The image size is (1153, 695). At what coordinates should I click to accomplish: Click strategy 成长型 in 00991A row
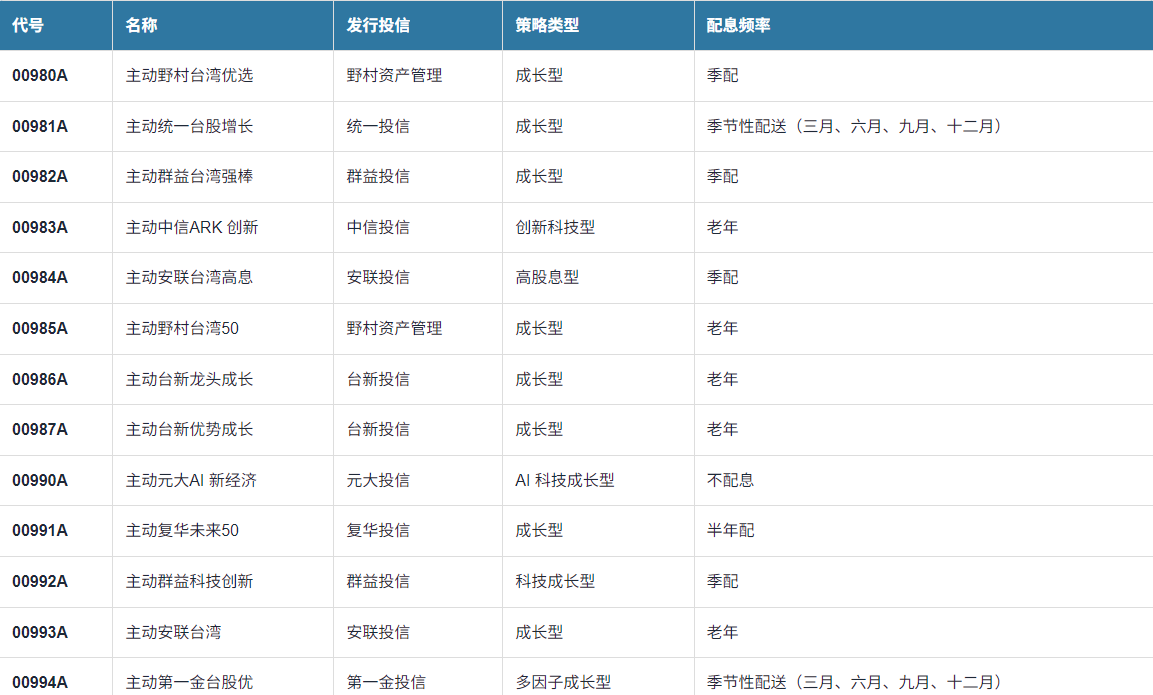click(x=539, y=530)
